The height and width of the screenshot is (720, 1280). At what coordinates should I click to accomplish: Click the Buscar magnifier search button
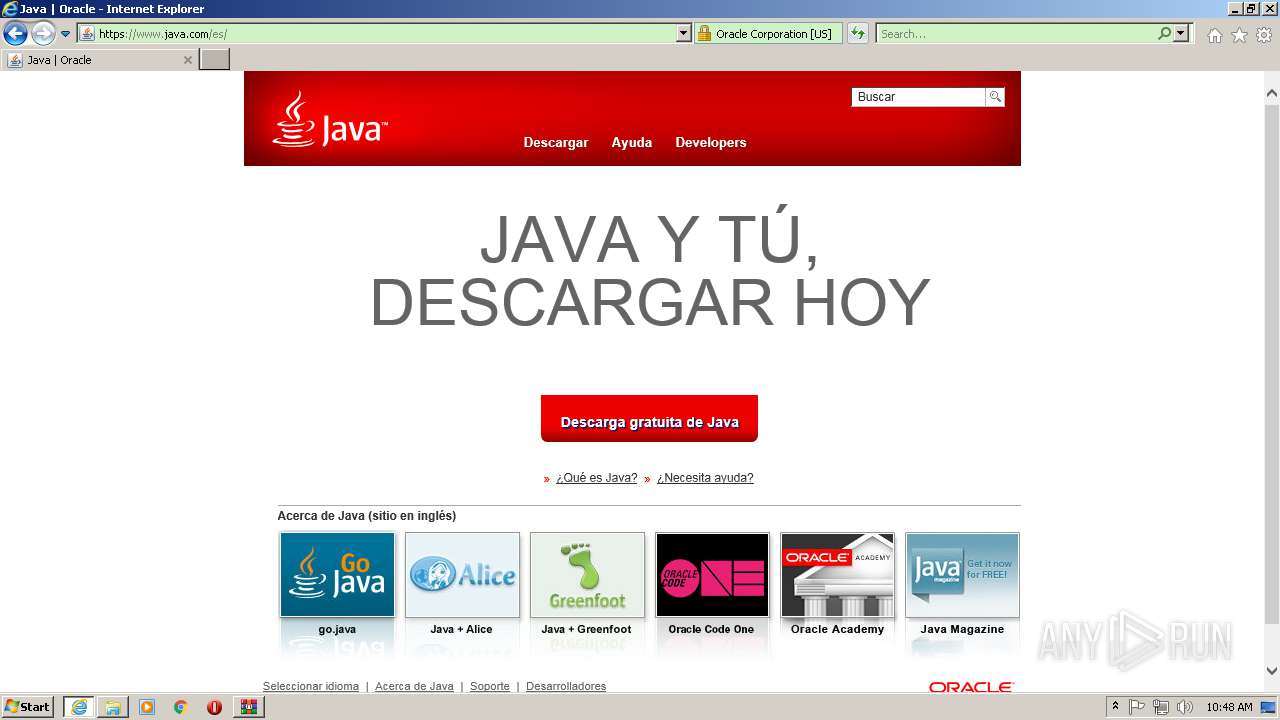click(x=995, y=97)
